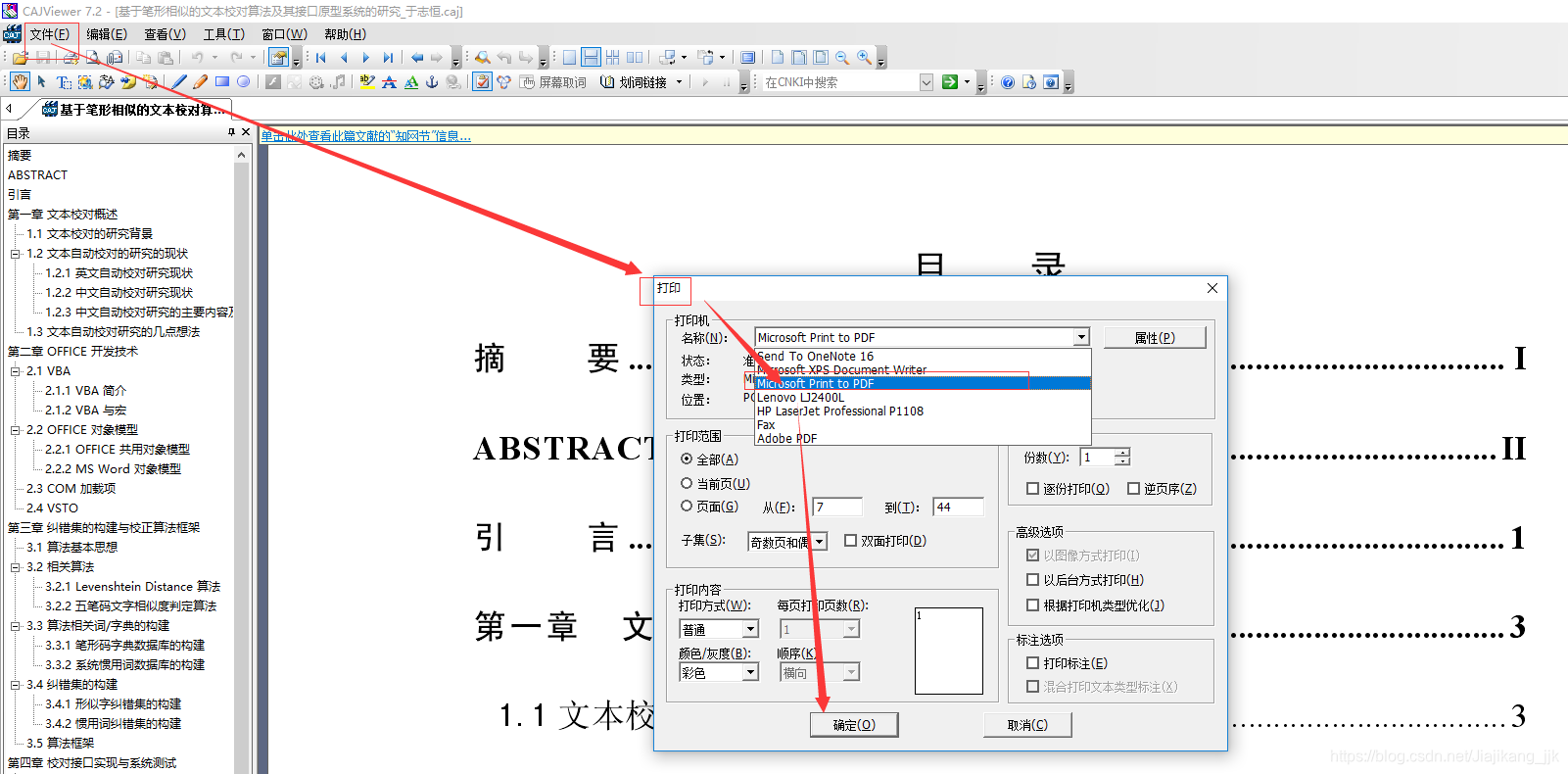Click the 从(F) start page field
Screen dimensions: 1568x774
(837, 507)
